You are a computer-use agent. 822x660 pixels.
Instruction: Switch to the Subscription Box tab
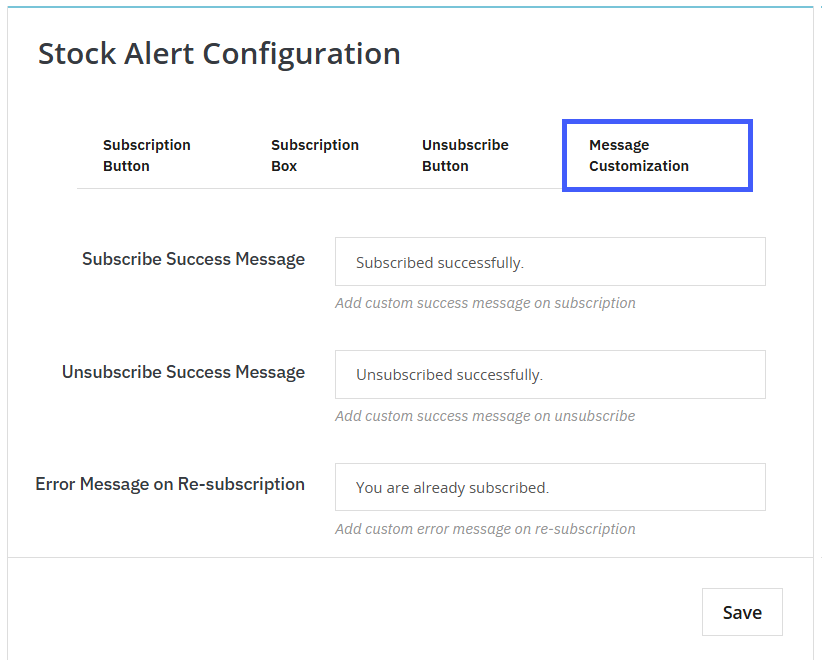(x=314, y=155)
